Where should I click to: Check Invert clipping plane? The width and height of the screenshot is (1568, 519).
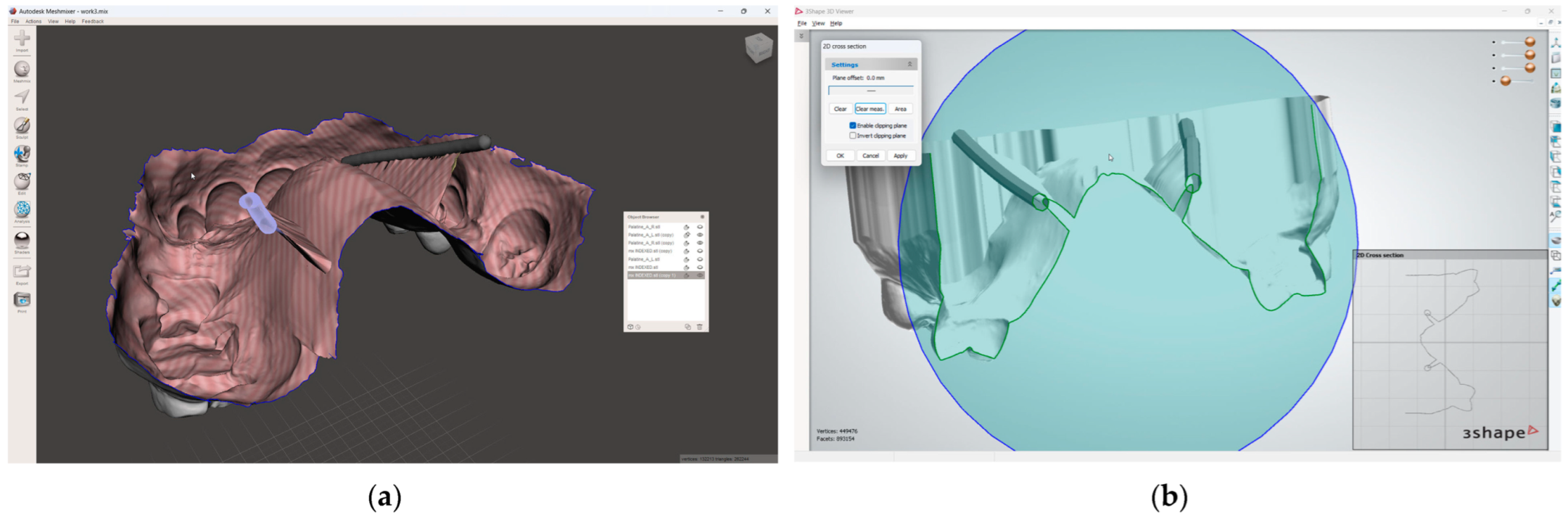pos(853,136)
